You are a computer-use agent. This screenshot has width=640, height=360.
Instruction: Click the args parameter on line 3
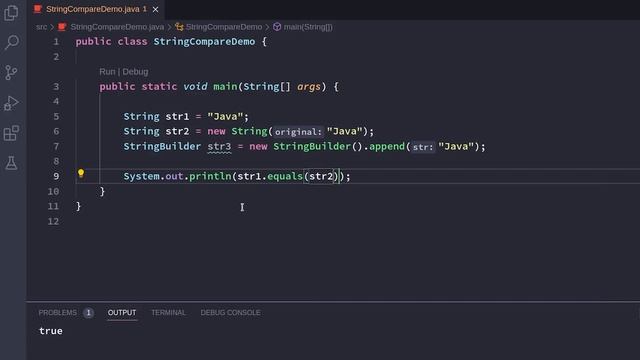pos(309,87)
